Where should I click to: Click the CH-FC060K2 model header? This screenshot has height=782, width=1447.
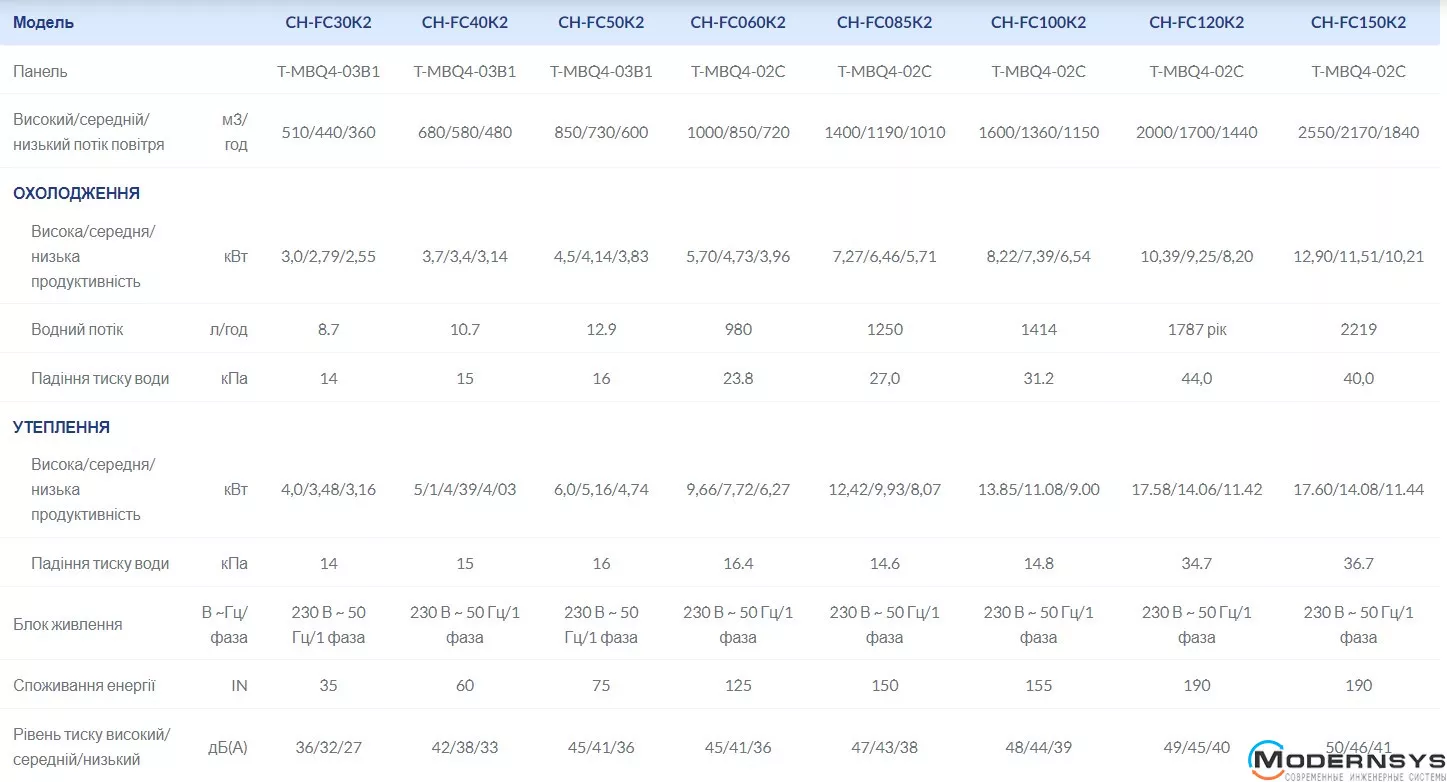coord(738,22)
